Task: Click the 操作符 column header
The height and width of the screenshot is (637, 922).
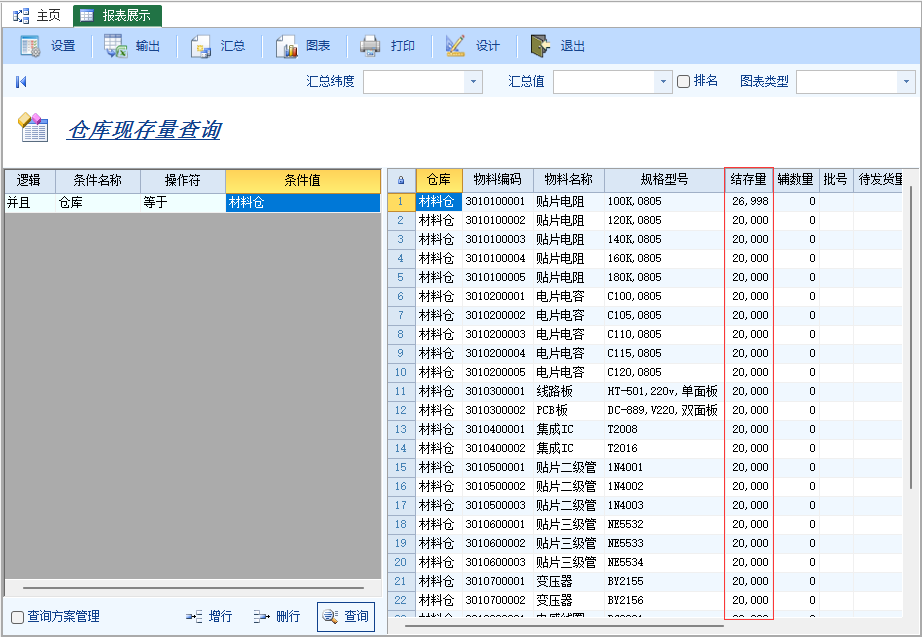Action: [x=183, y=181]
